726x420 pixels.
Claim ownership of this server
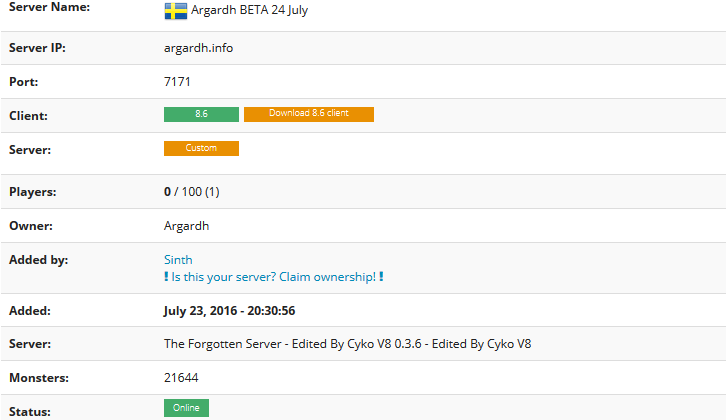274,277
